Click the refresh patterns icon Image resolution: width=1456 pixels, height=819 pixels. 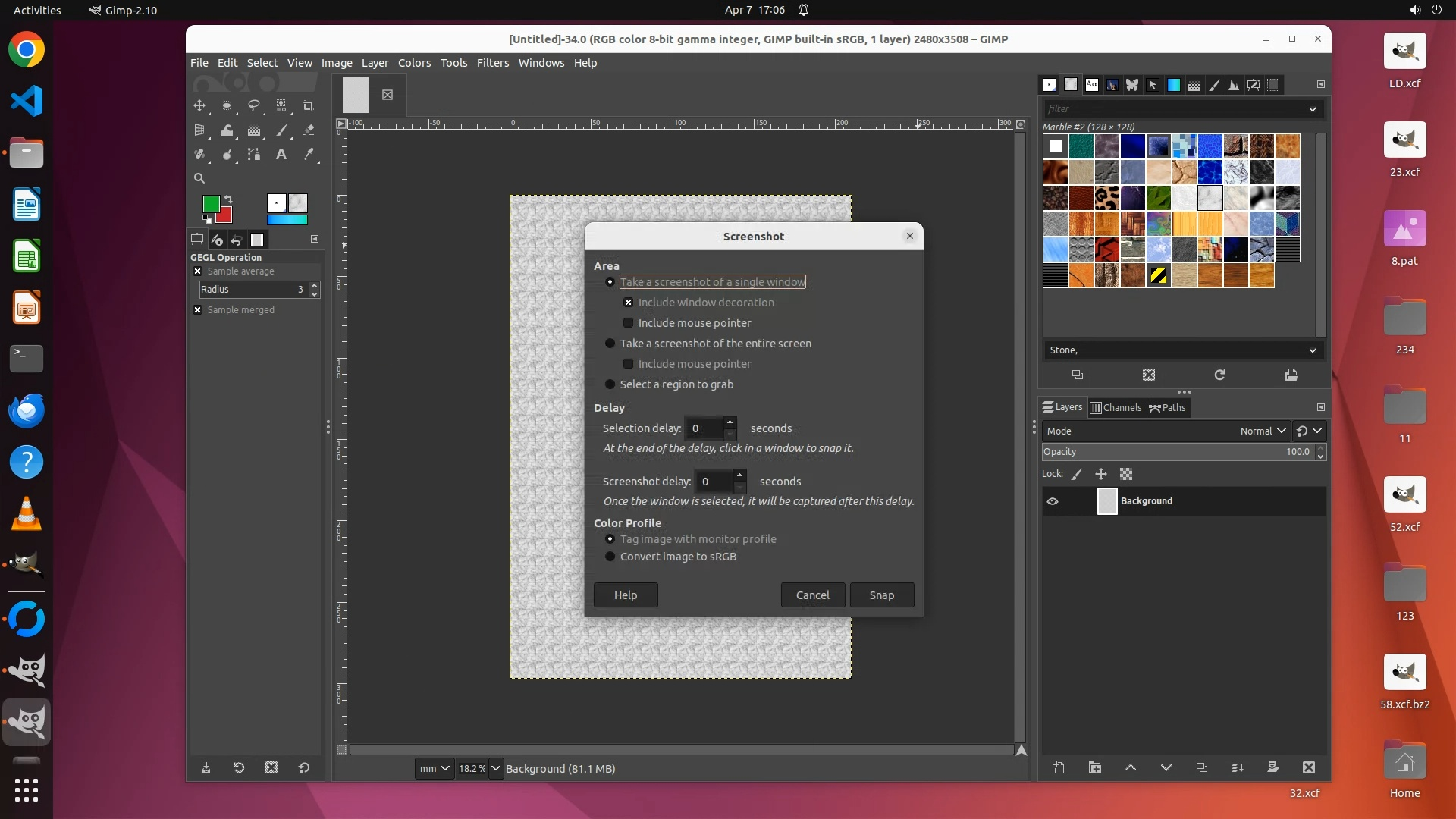(x=1219, y=375)
